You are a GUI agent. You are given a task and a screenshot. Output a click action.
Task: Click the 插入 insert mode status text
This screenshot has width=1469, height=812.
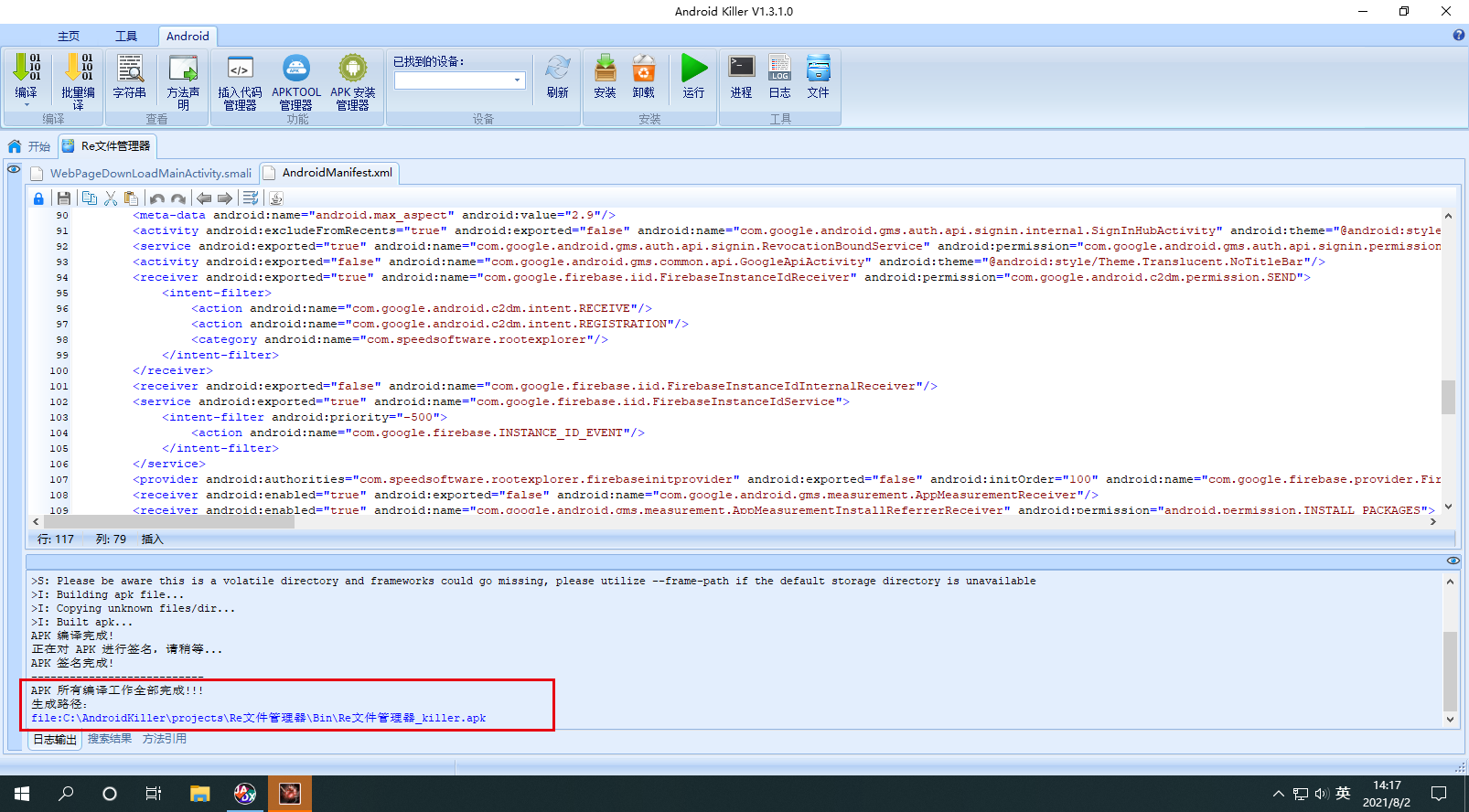pos(152,540)
